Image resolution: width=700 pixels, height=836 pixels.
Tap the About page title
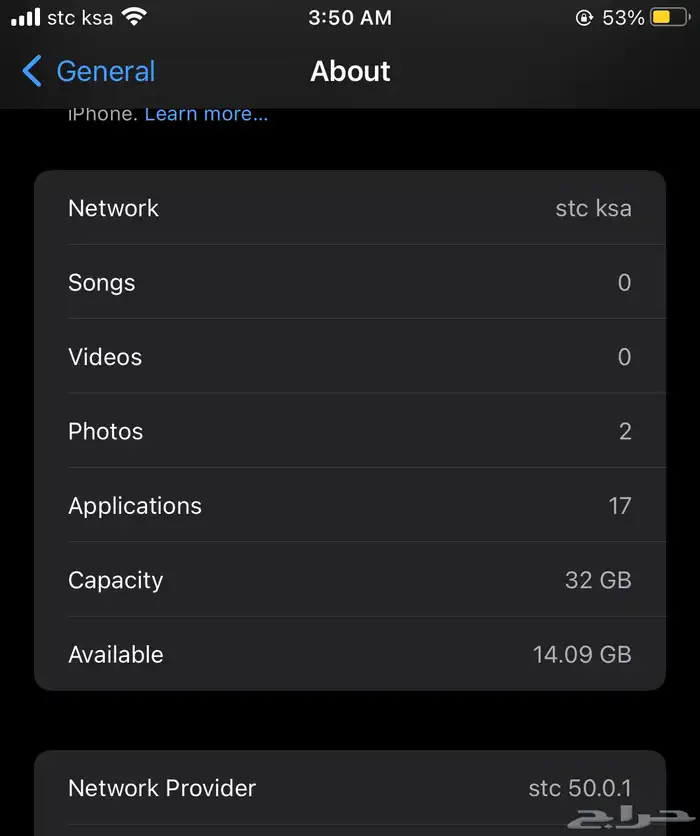point(350,72)
